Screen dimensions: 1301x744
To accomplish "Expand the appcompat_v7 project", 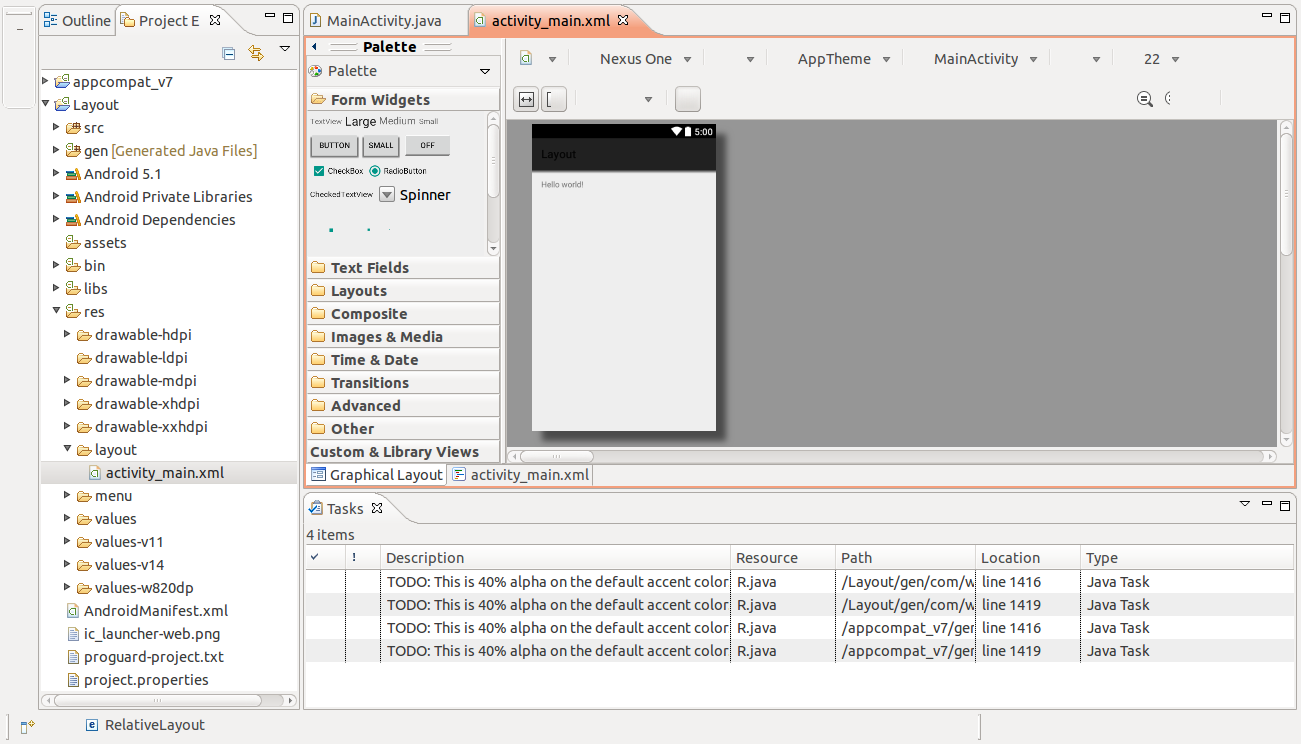I will [46, 82].
